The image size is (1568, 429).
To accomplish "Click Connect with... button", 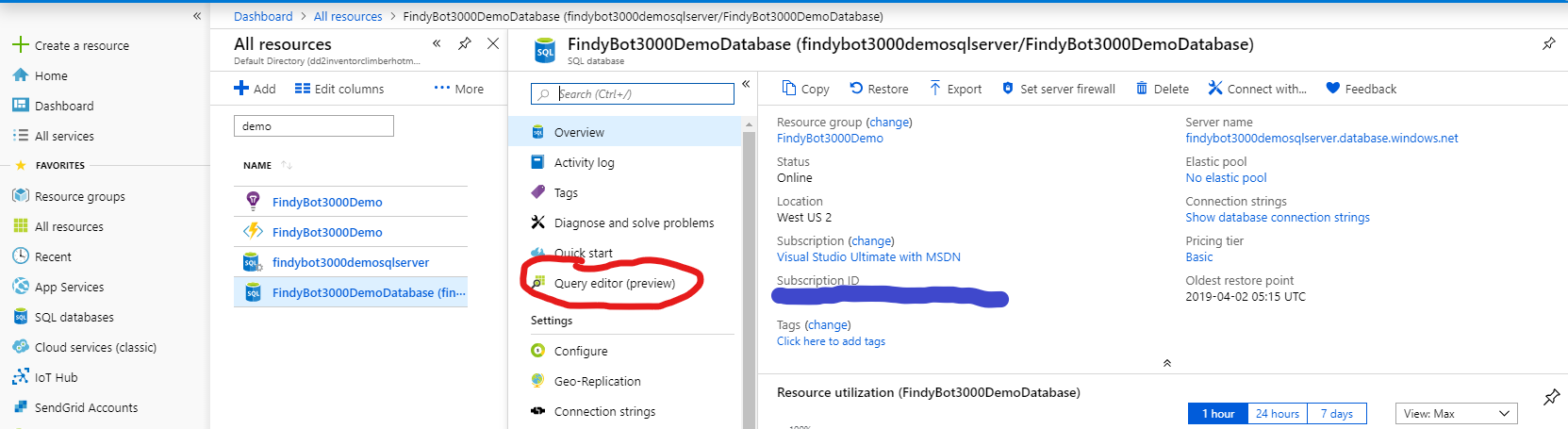I will [x=1258, y=89].
